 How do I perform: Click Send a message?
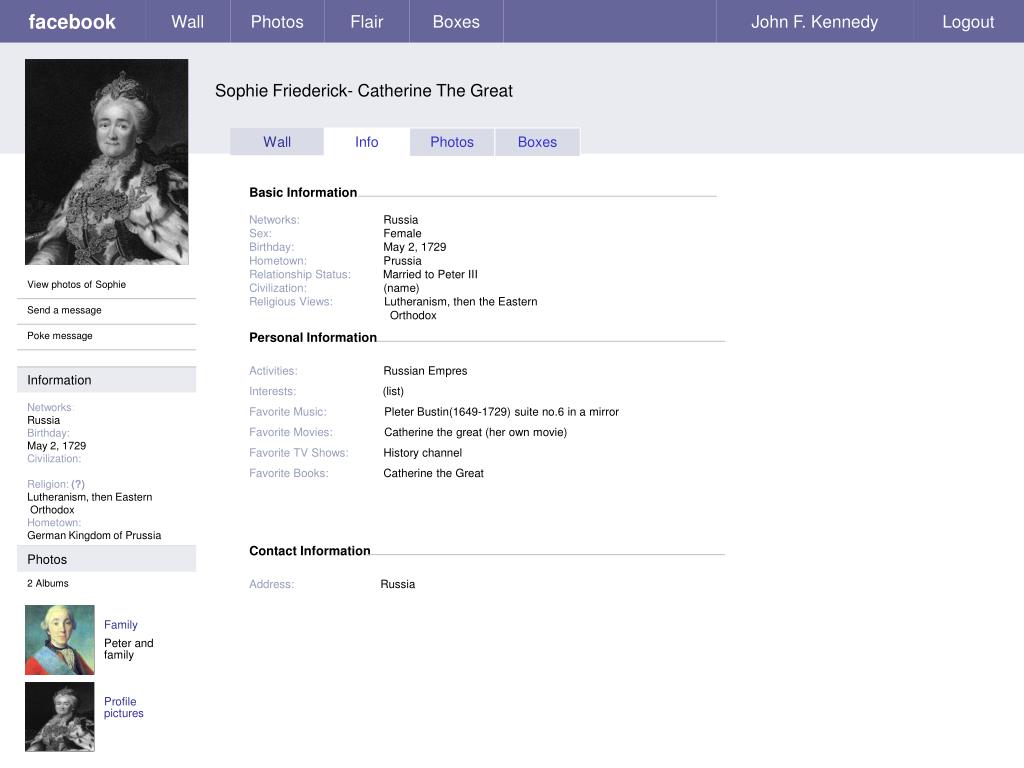point(64,310)
